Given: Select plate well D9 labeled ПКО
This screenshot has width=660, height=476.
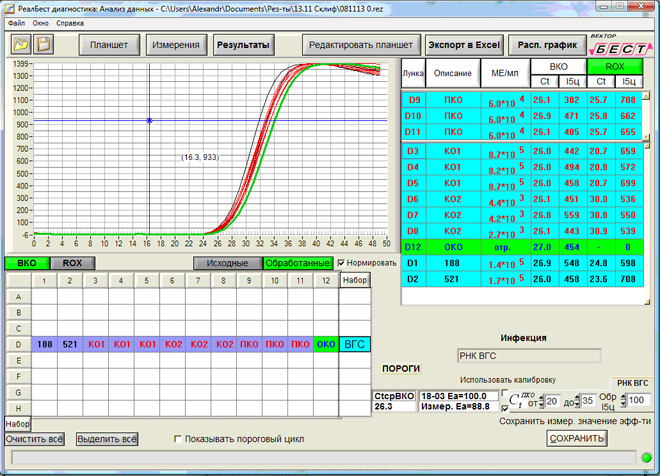Looking at the screenshot, I should (249, 344).
